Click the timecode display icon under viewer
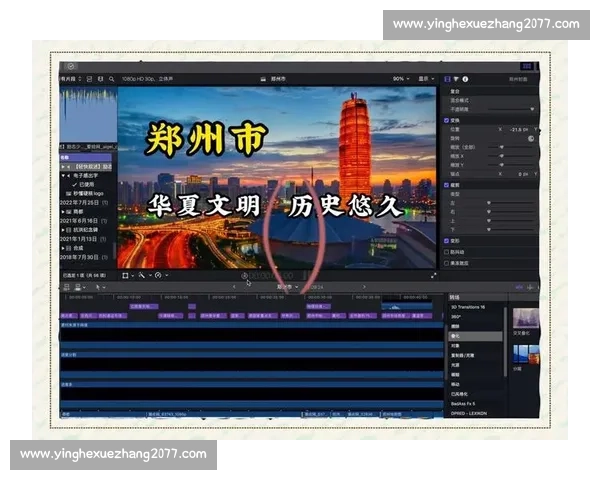 coord(244,276)
